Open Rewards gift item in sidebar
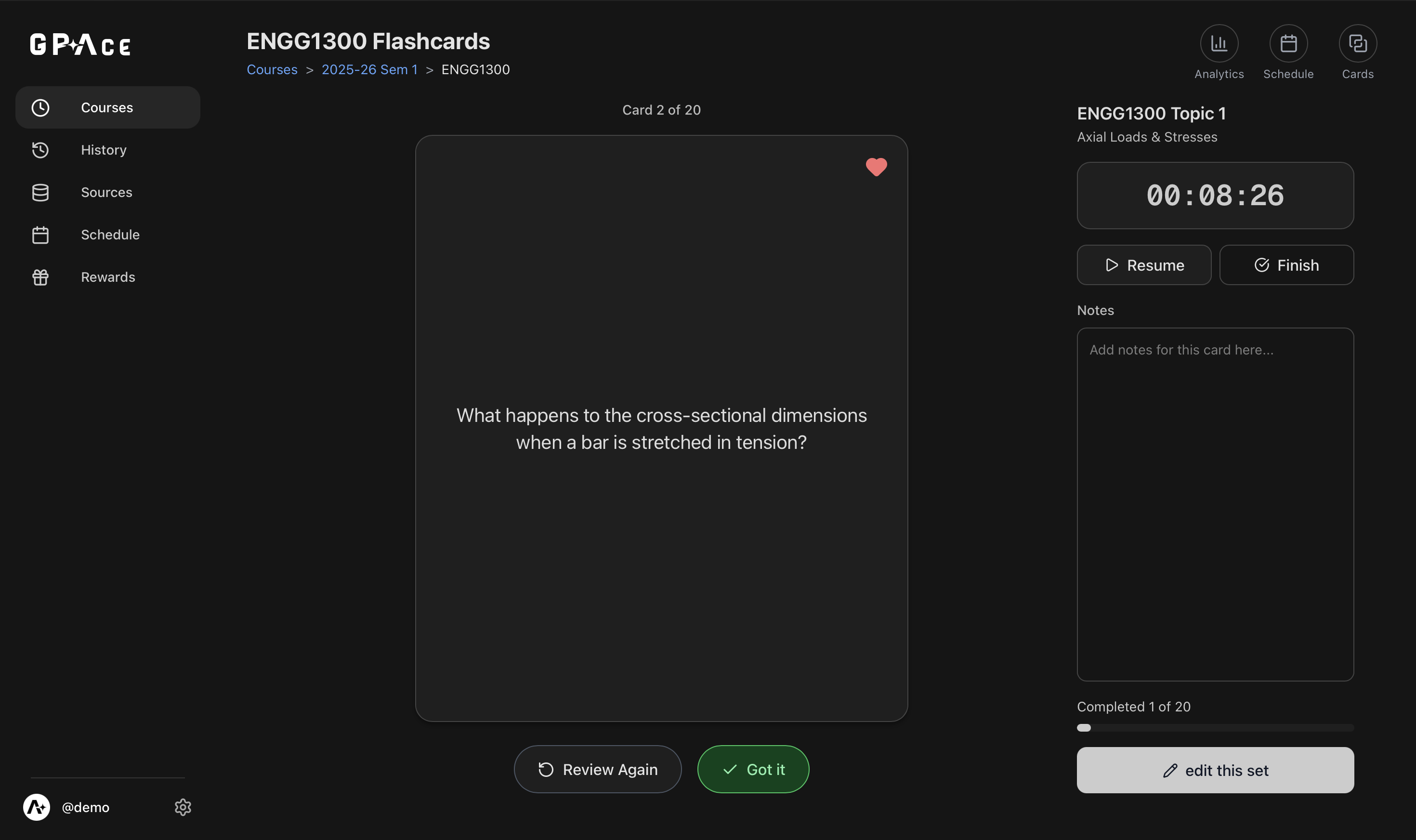1416x840 pixels. point(107,277)
